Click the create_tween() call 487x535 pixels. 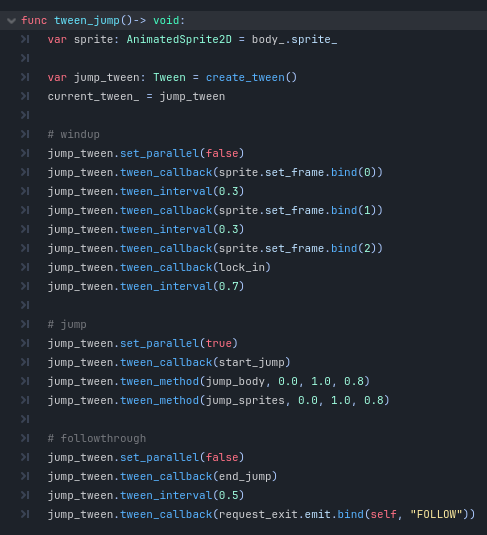(x=252, y=77)
